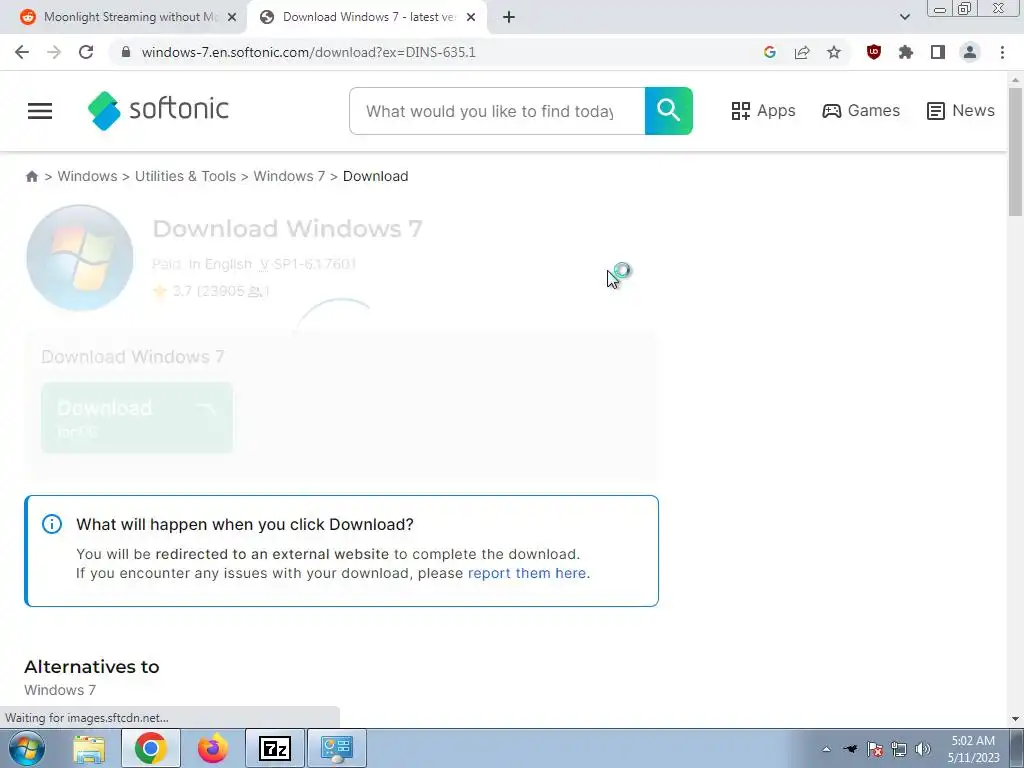
Task: Open Chrome's three-dot menu
Action: pyautogui.click(x=1002, y=52)
